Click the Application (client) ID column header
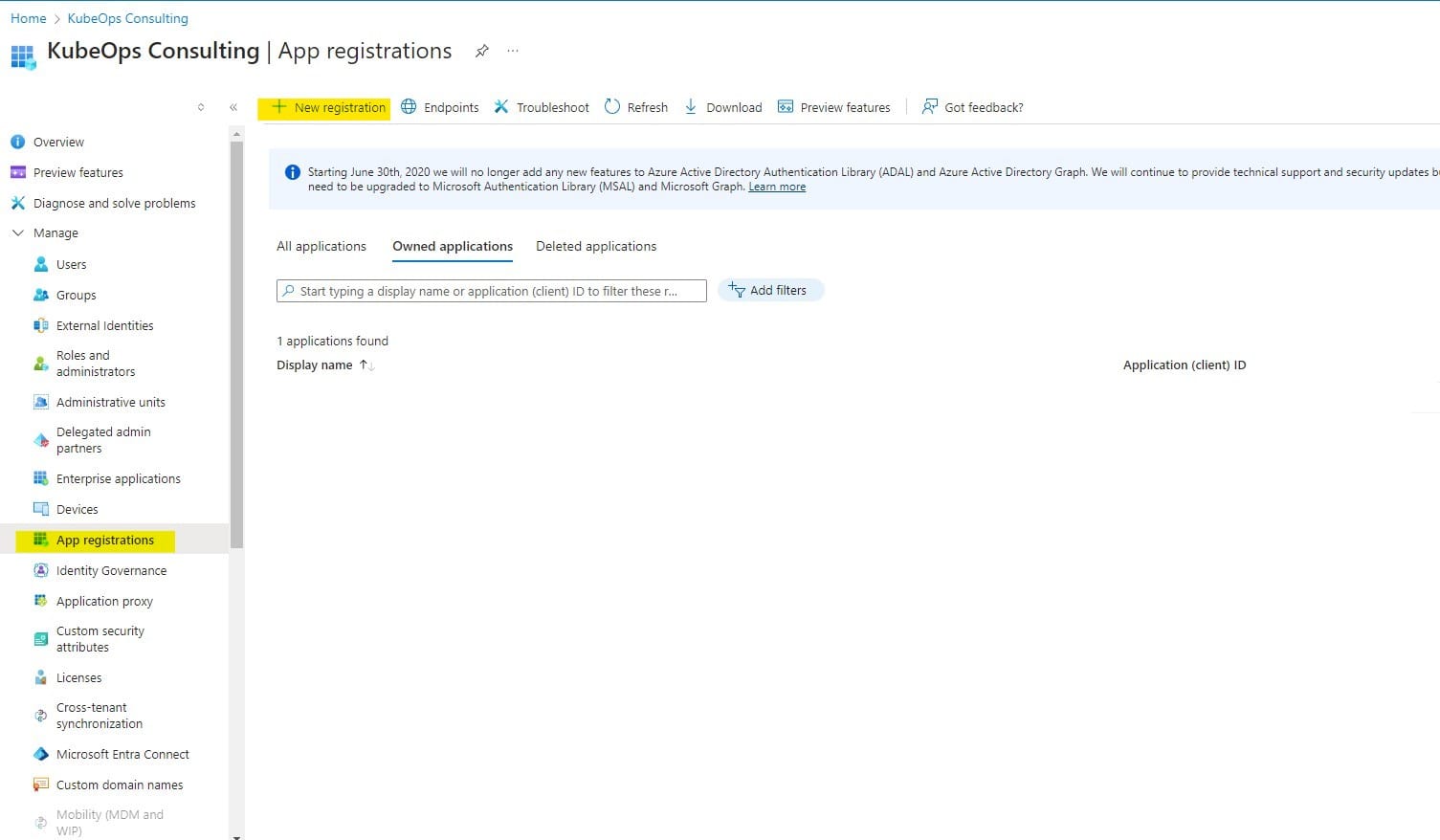 [x=1185, y=365]
